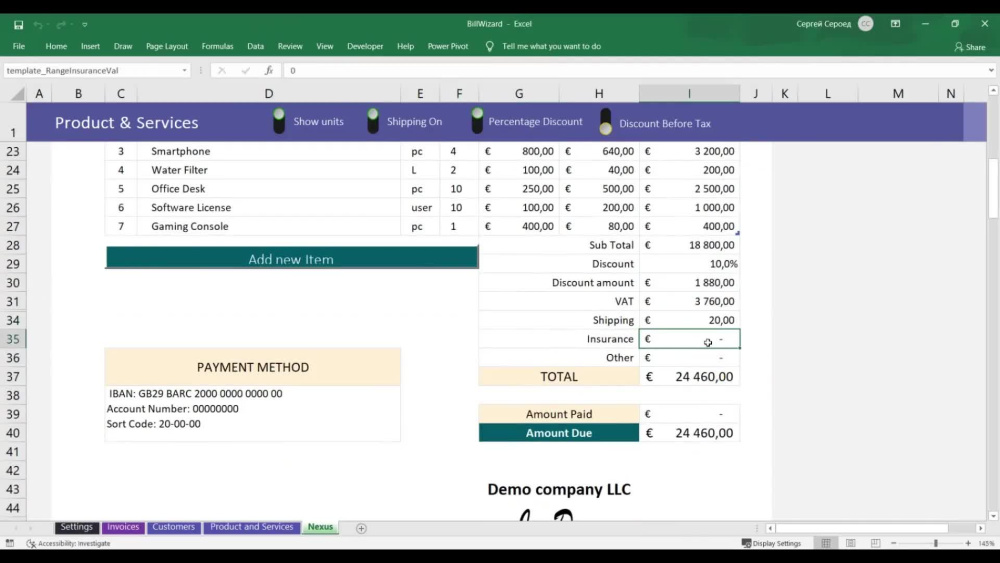Click the Undo arrow icon

[x=38, y=24]
